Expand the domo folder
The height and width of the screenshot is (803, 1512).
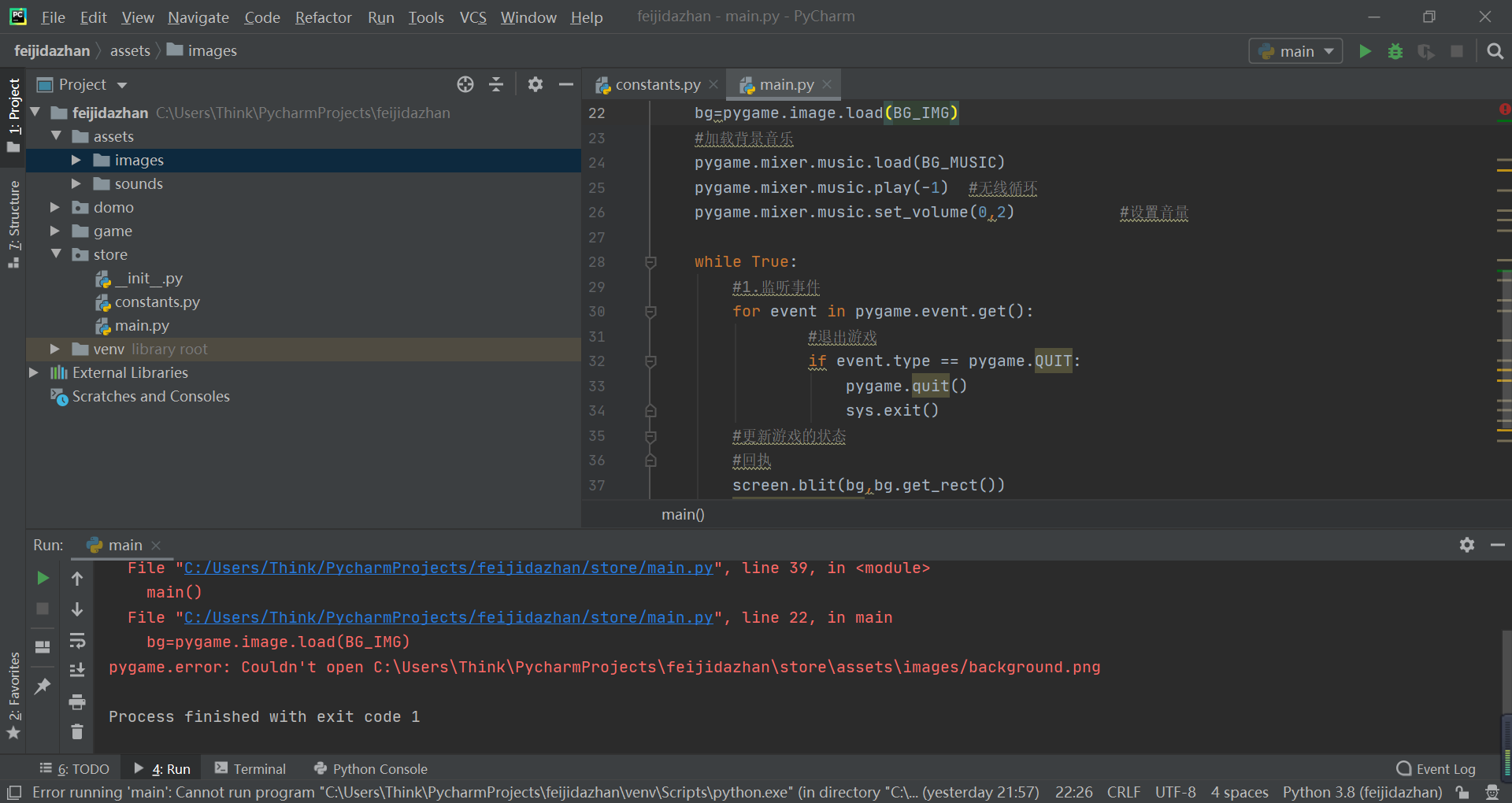55,207
